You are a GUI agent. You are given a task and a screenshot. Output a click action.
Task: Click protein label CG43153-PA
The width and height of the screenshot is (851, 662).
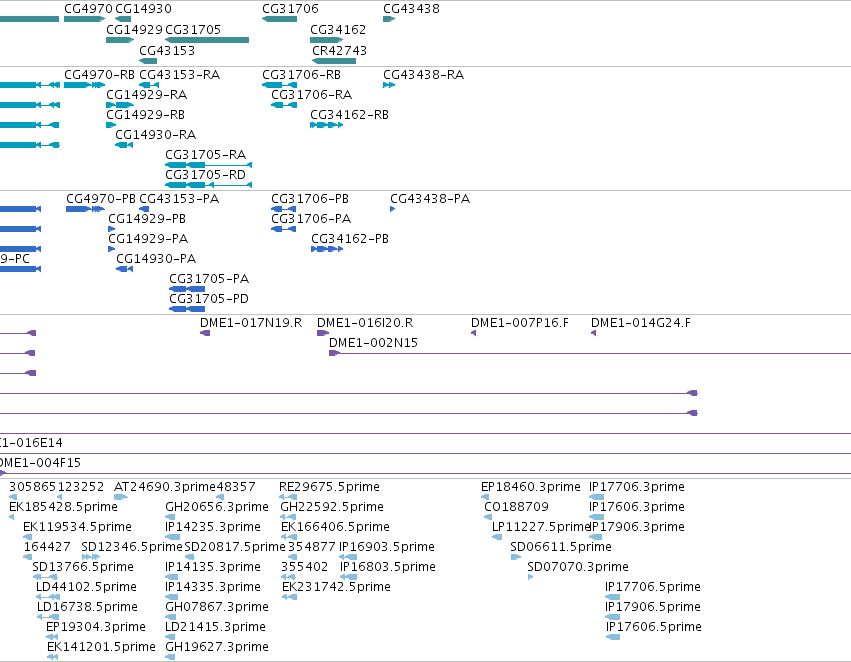tap(179, 199)
